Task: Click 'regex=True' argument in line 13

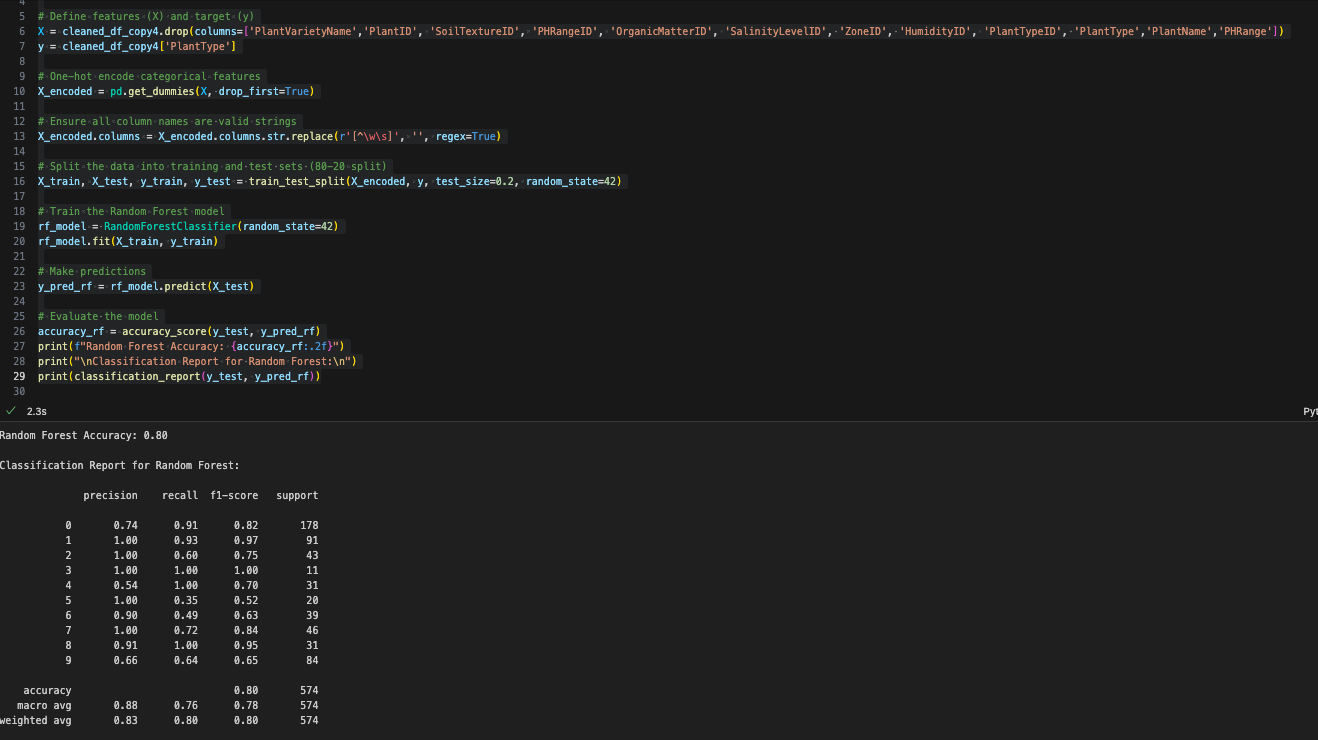Action: (467, 136)
